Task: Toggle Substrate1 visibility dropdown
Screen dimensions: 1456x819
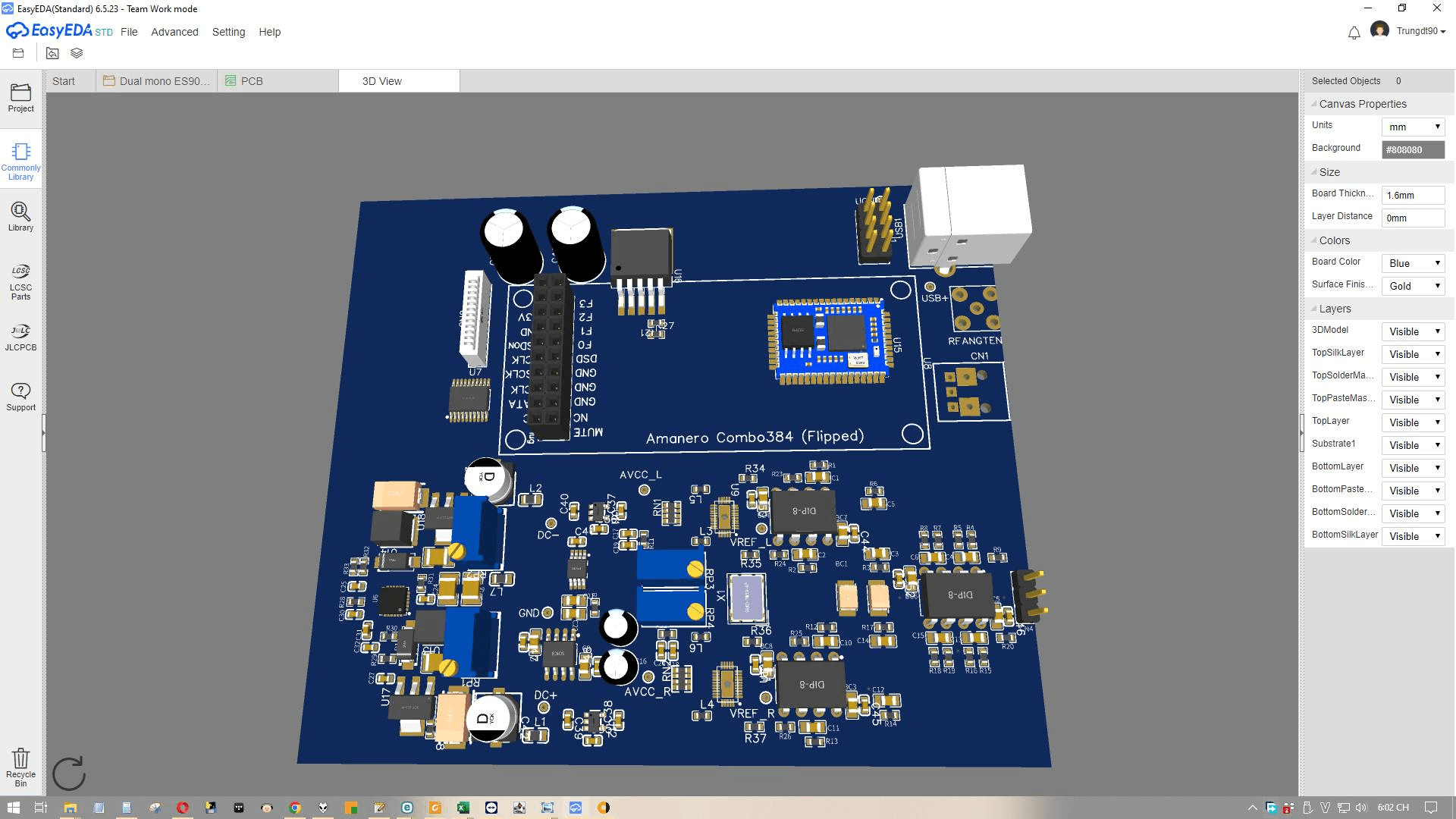Action: click(x=1413, y=445)
